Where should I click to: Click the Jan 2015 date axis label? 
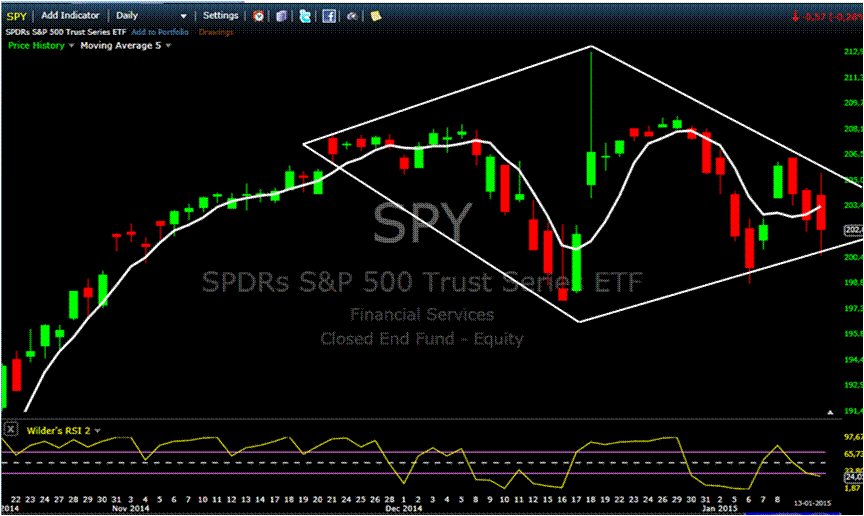720,508
